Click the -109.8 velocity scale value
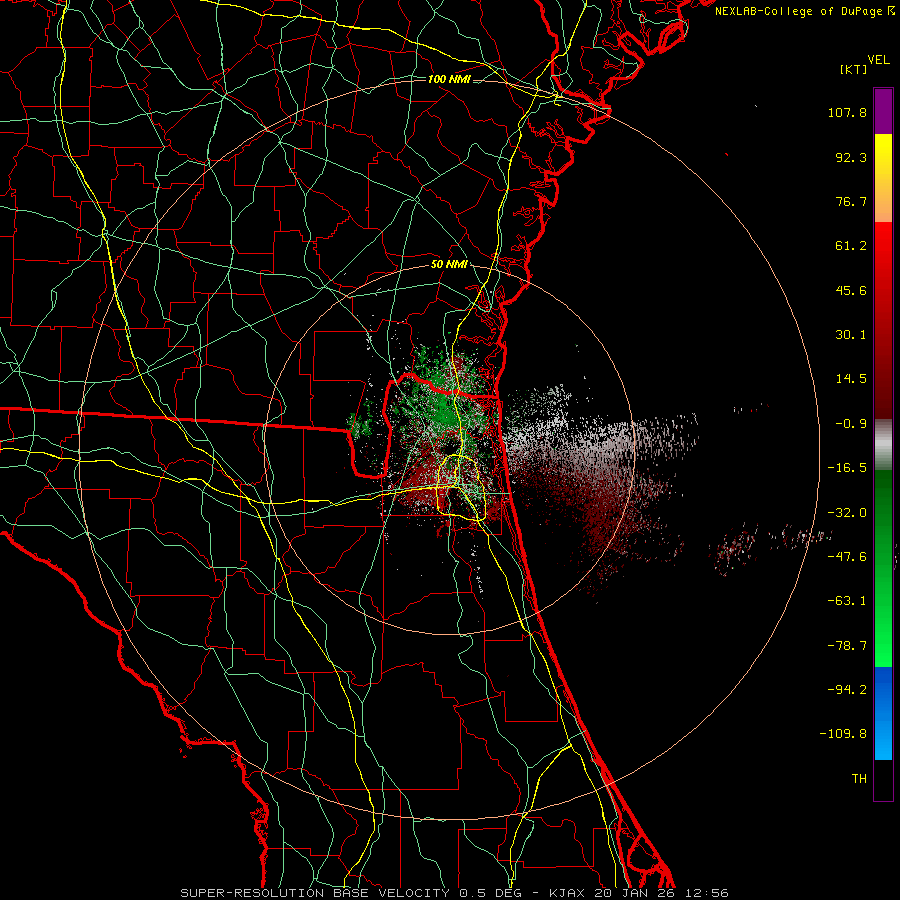Viewport: 900px width, 900px height. pos(843,734)
